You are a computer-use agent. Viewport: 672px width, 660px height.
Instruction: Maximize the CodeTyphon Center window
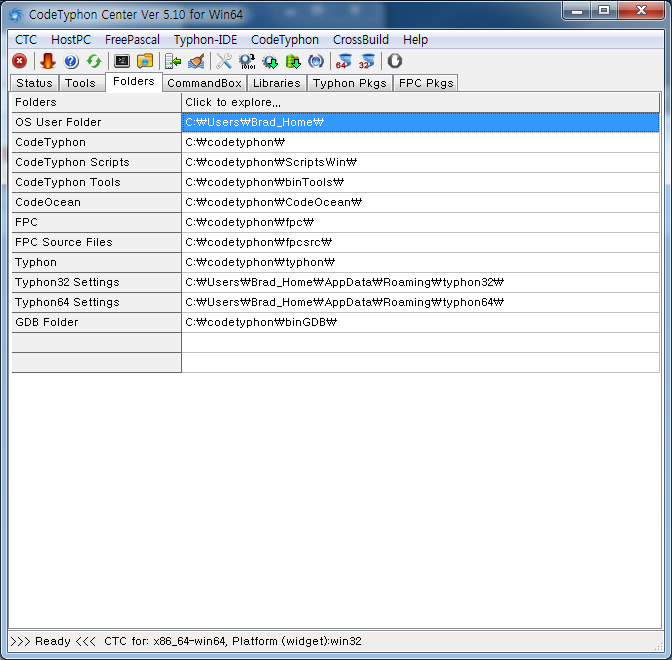[604, 10]
